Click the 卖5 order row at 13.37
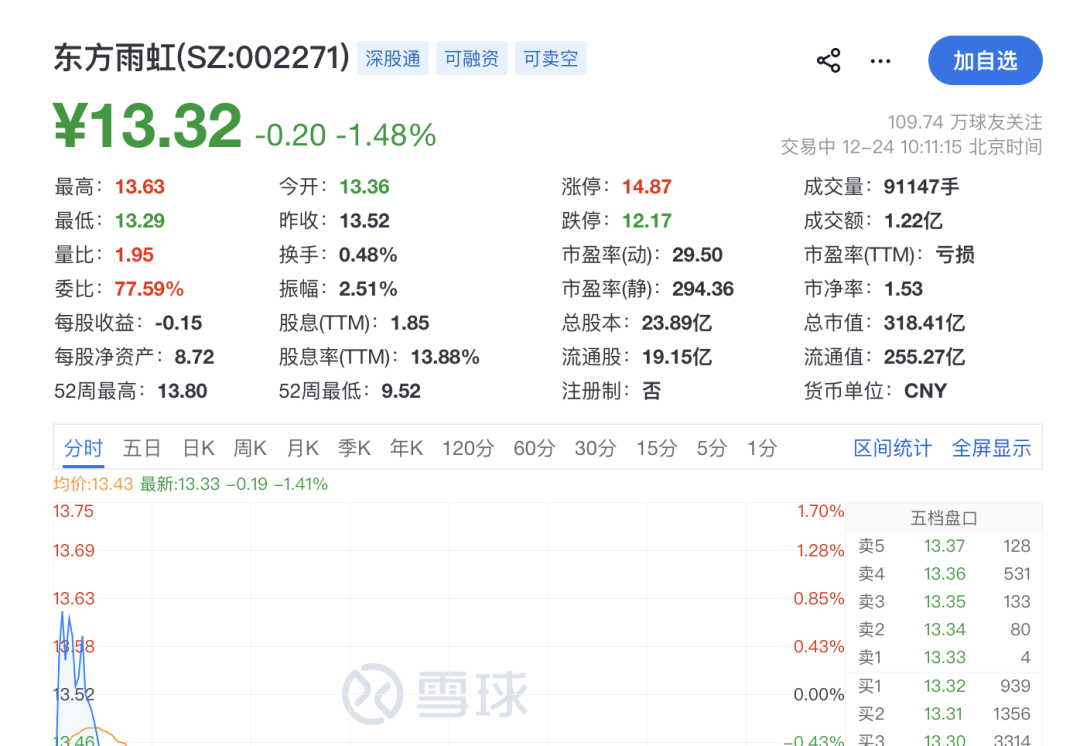This screenshot has width=1080, height=746. click(x=944, y=546)
